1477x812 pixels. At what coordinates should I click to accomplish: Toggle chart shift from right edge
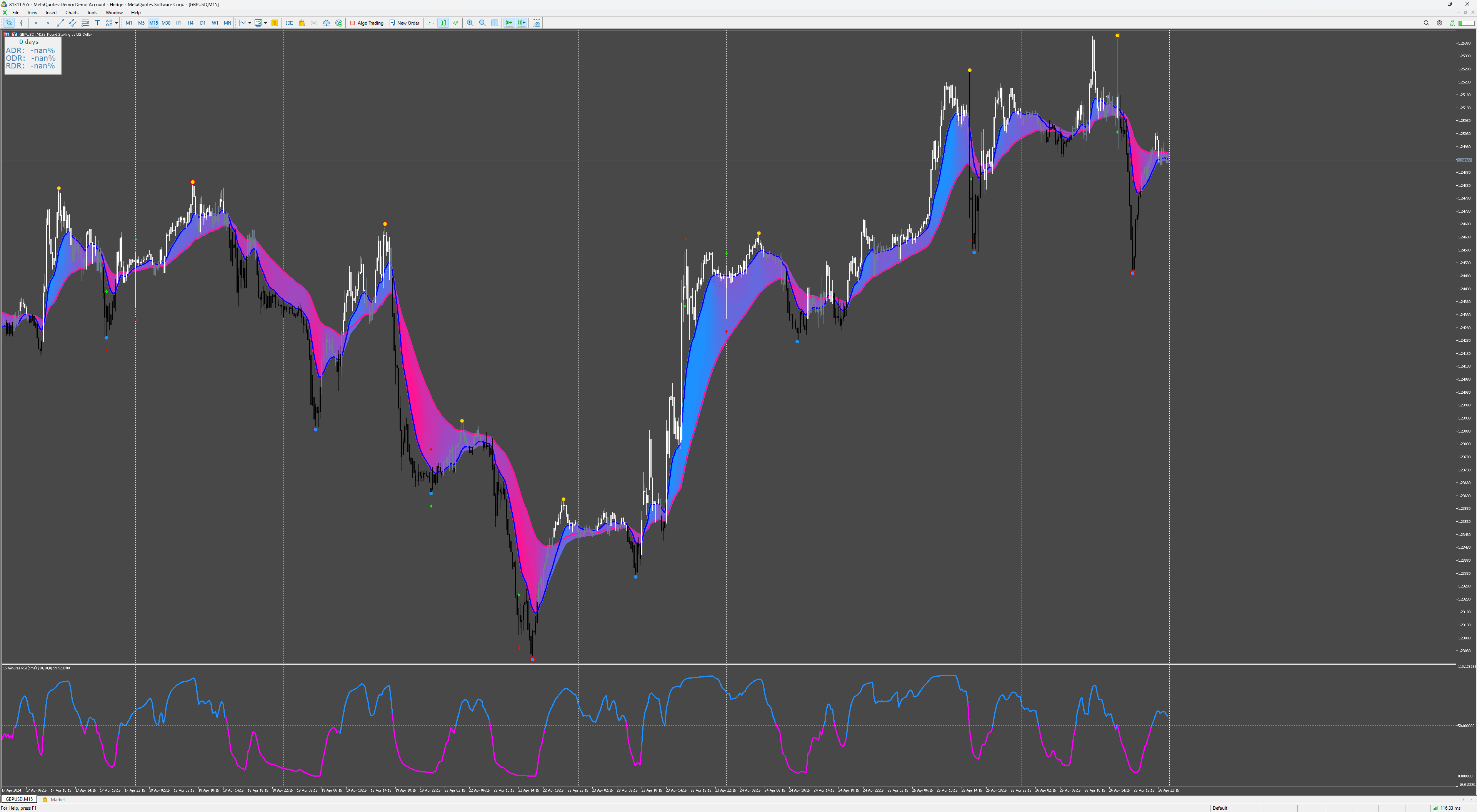521,23
